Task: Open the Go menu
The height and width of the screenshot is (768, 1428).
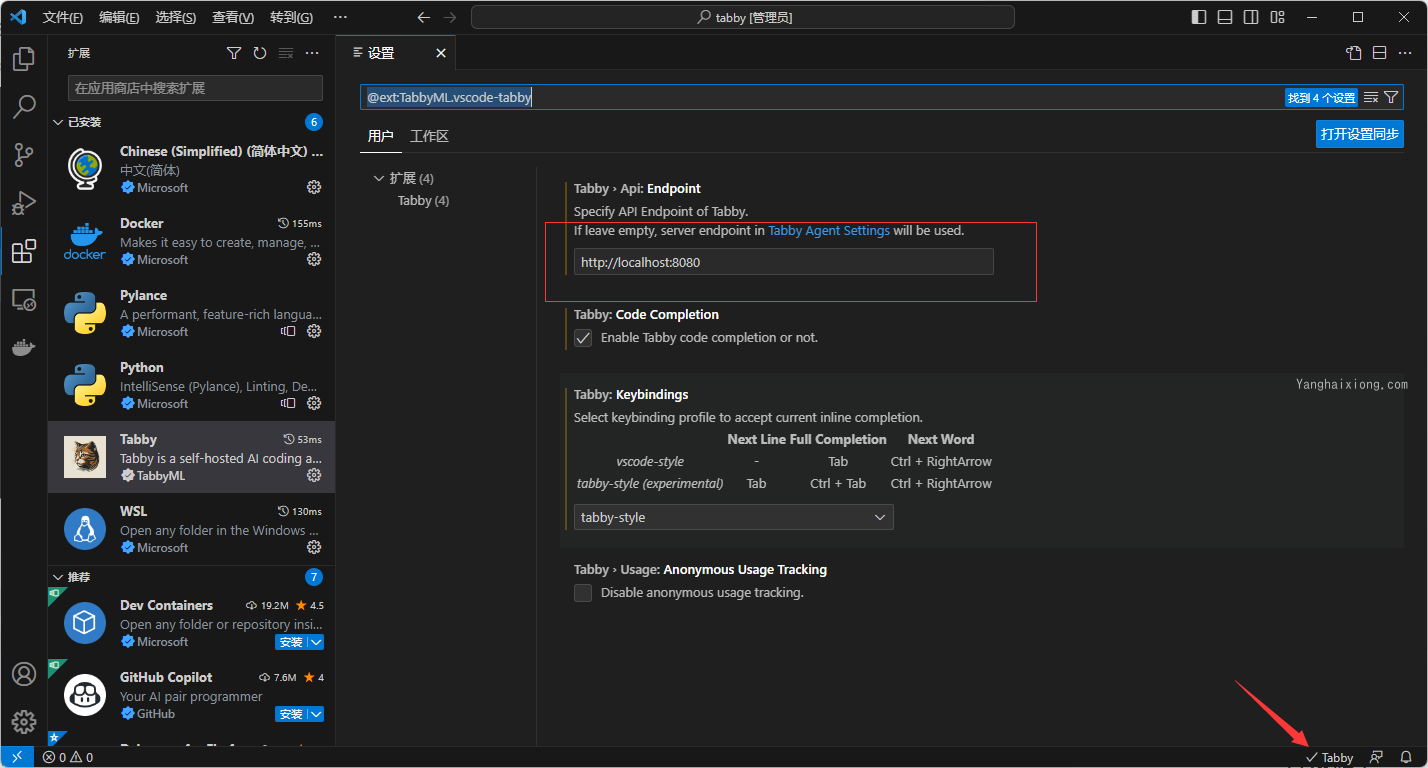Action: [291, 17]
